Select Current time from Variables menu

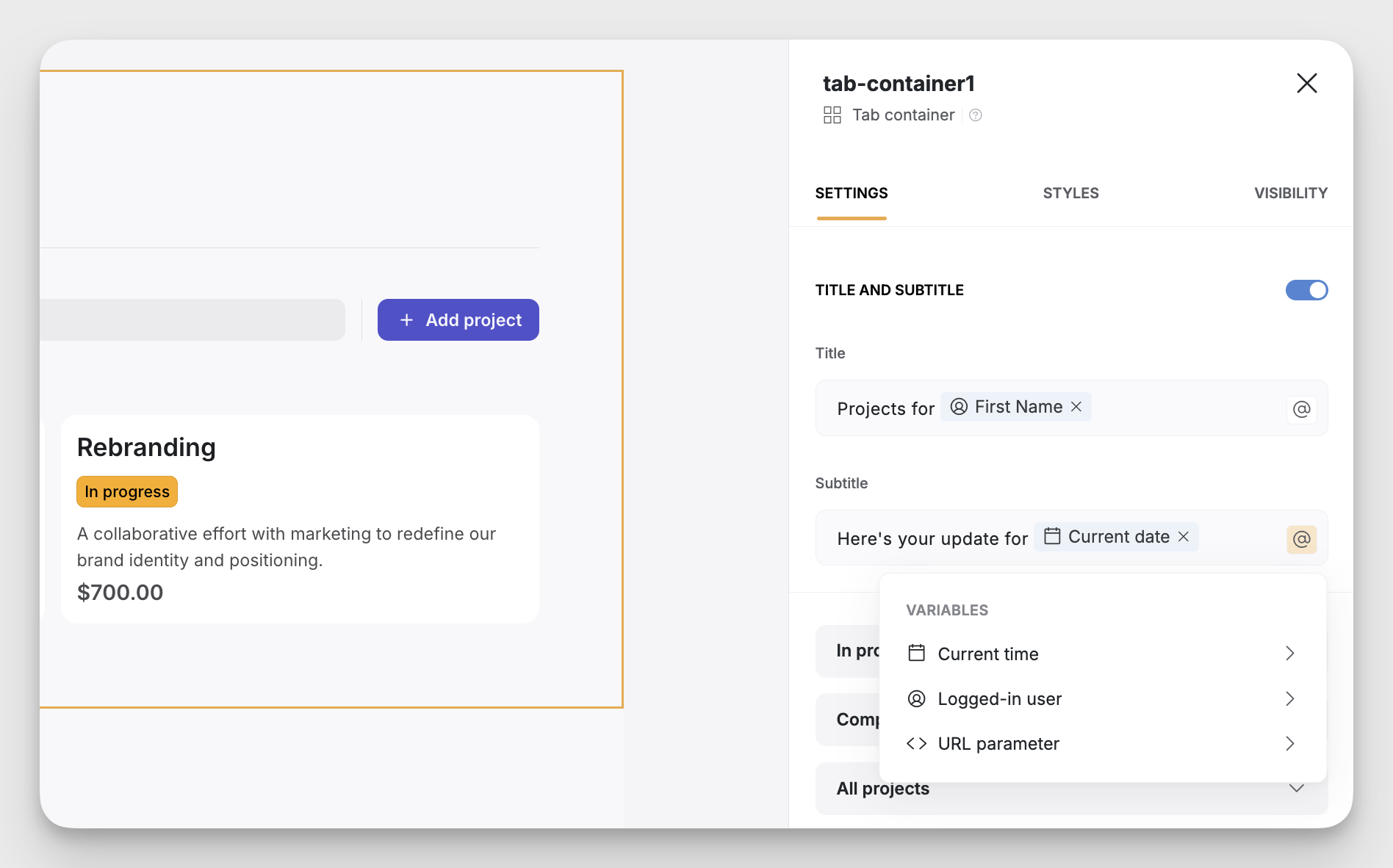(x=1103, y=654)
